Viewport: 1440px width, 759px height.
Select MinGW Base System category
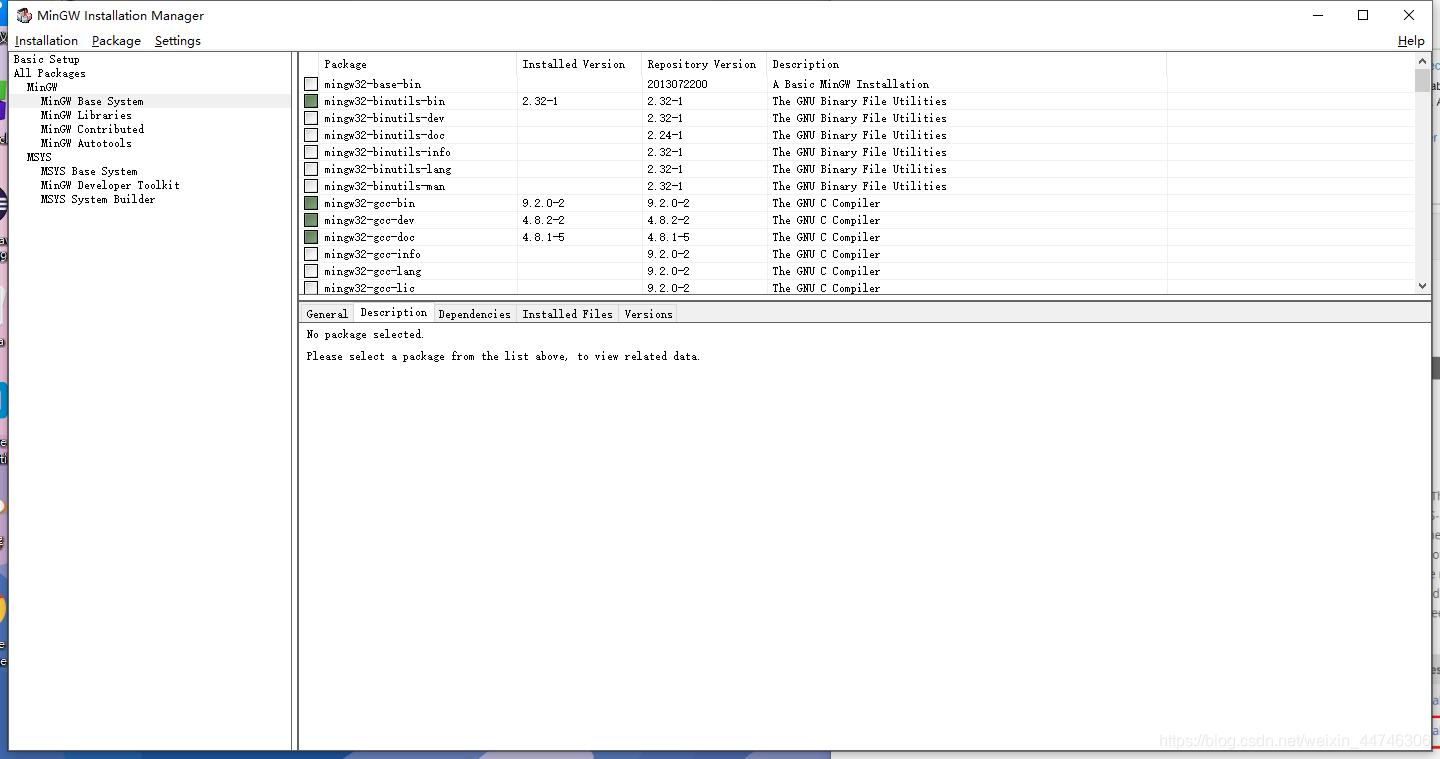pos(92,101)
